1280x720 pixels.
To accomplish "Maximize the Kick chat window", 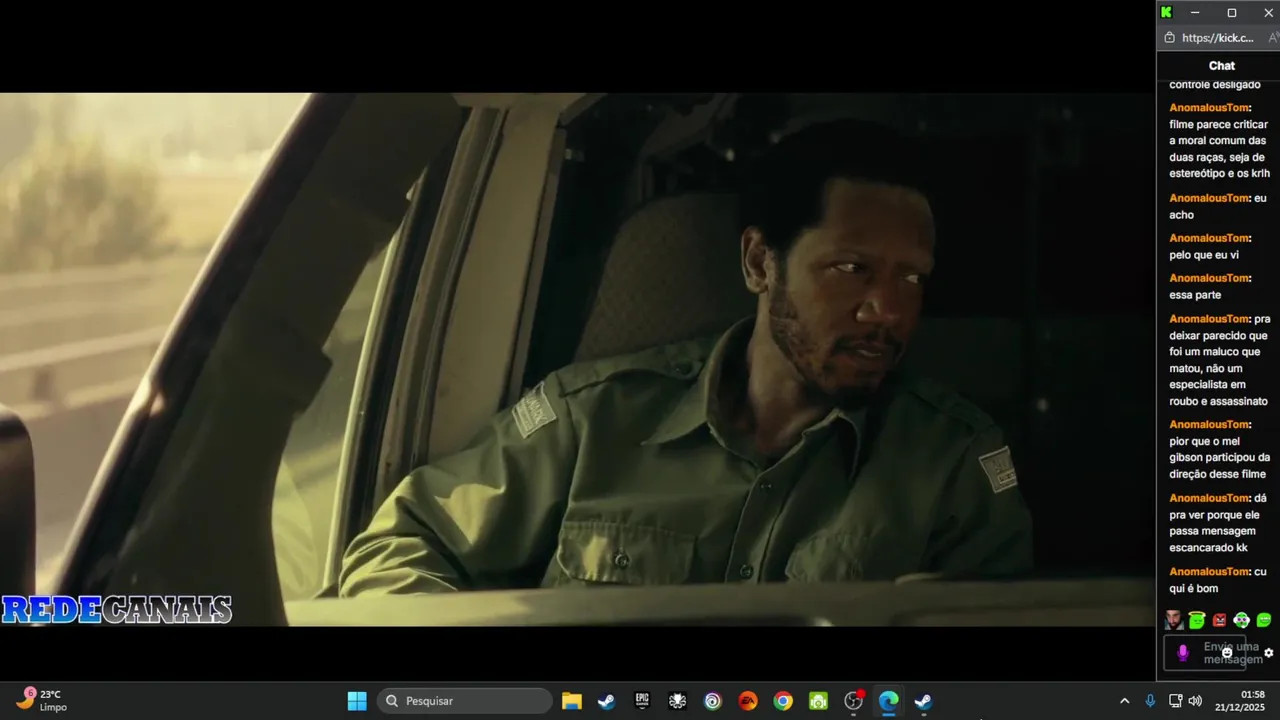I will pos(1232,12).
